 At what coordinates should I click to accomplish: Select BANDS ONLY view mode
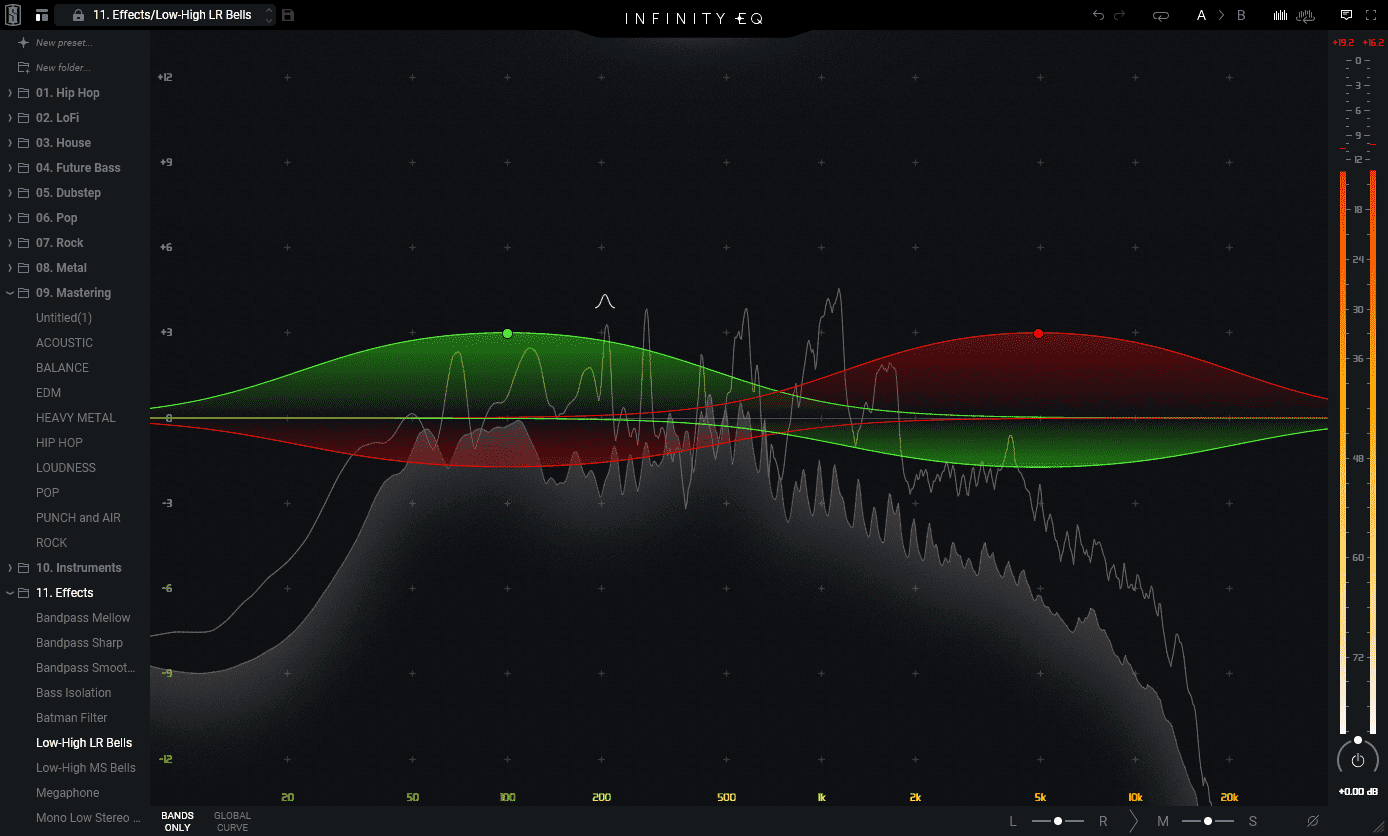(177, 822)
